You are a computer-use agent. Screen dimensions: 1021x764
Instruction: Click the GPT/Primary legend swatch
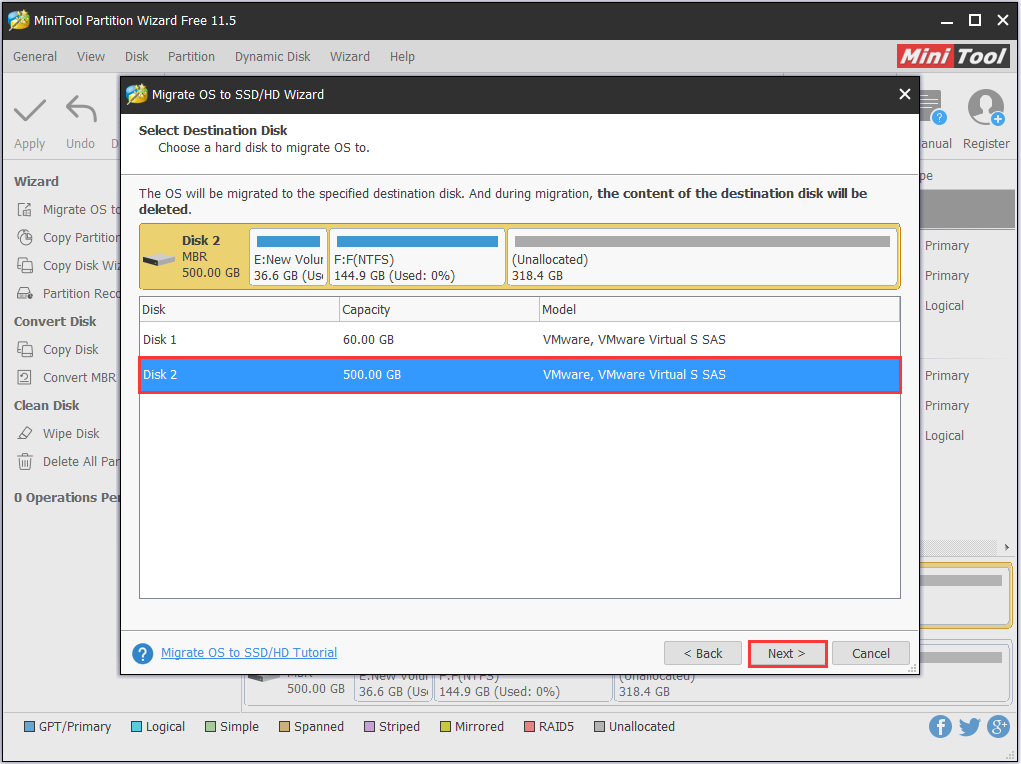(x=29, y=727)
